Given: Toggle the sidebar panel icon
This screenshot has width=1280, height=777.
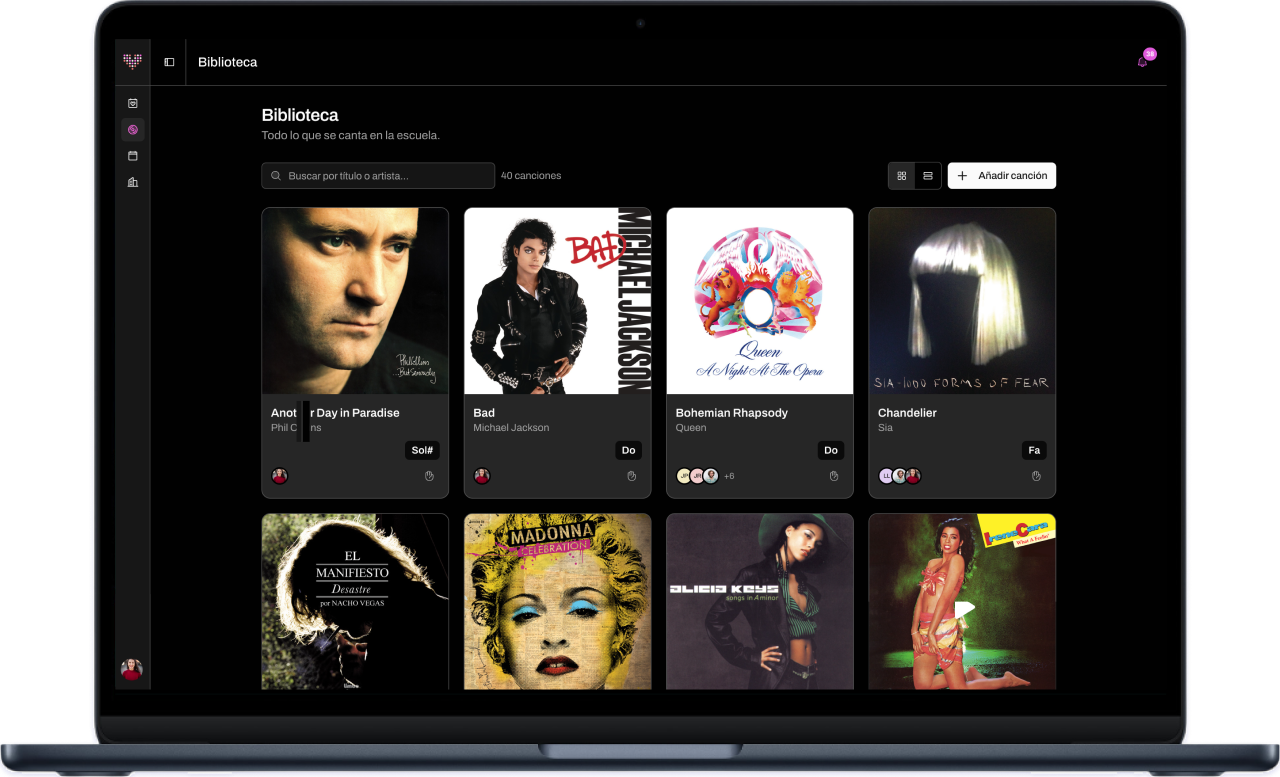Looking at the screenshot, I should pyautogui.click(x=169, y=62).
